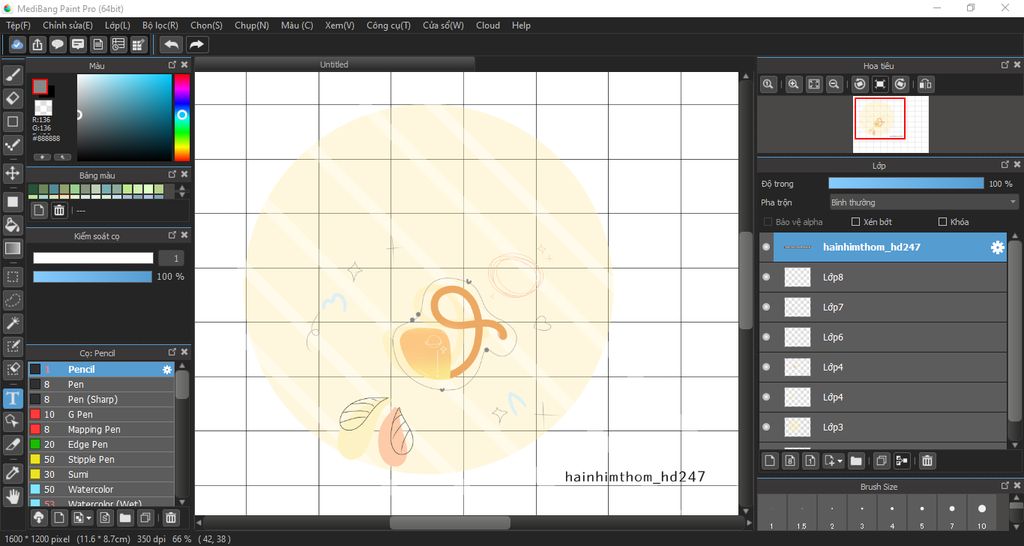Undock the Lớp panel

[x=1005, y=165]
